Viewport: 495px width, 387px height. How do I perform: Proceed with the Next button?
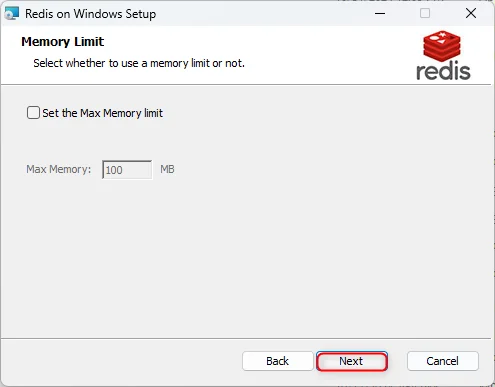tap(352, 361)
